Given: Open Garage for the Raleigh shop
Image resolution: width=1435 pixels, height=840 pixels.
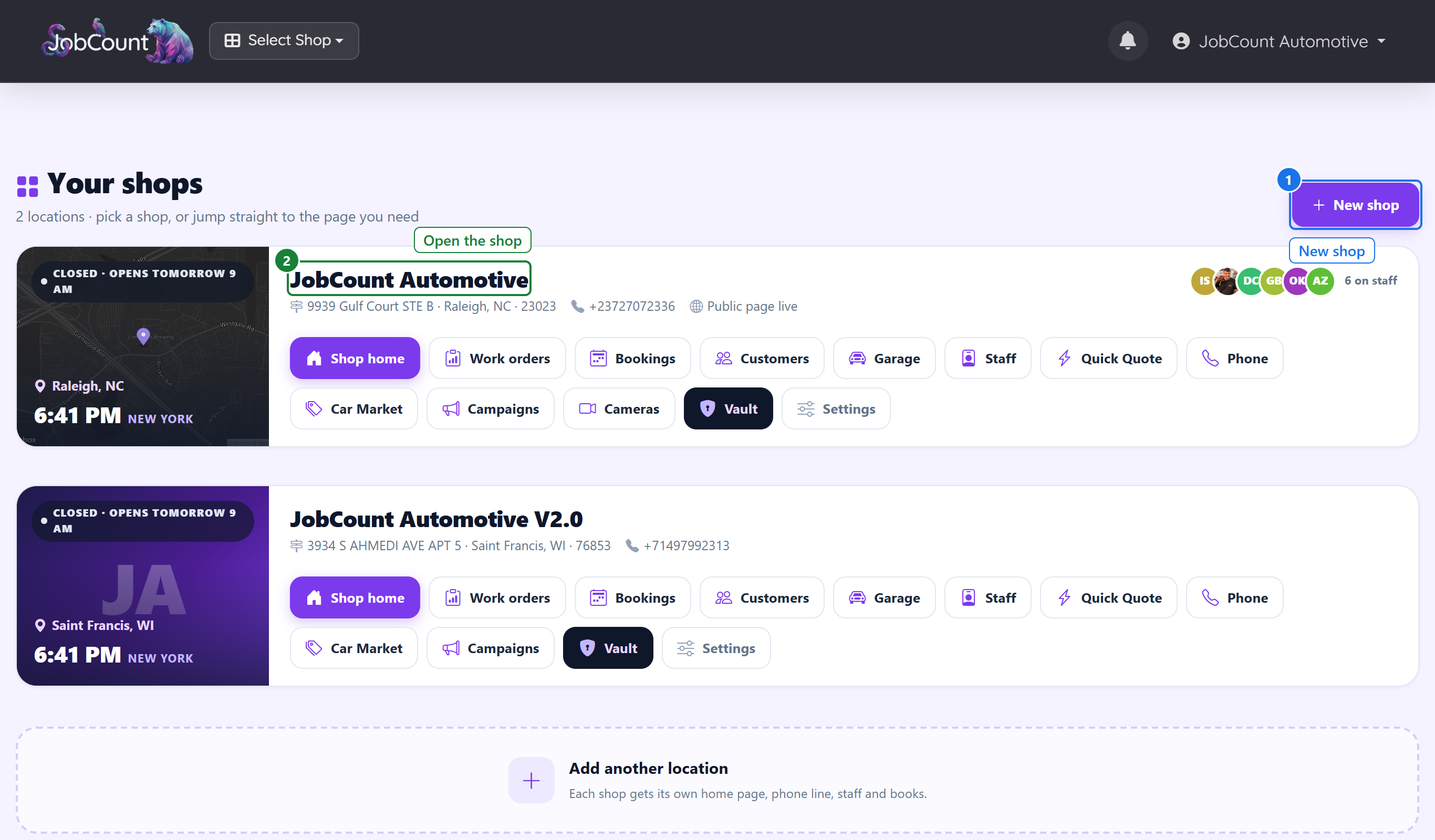Looking at the screenshot, I should (x=884, y=359).
